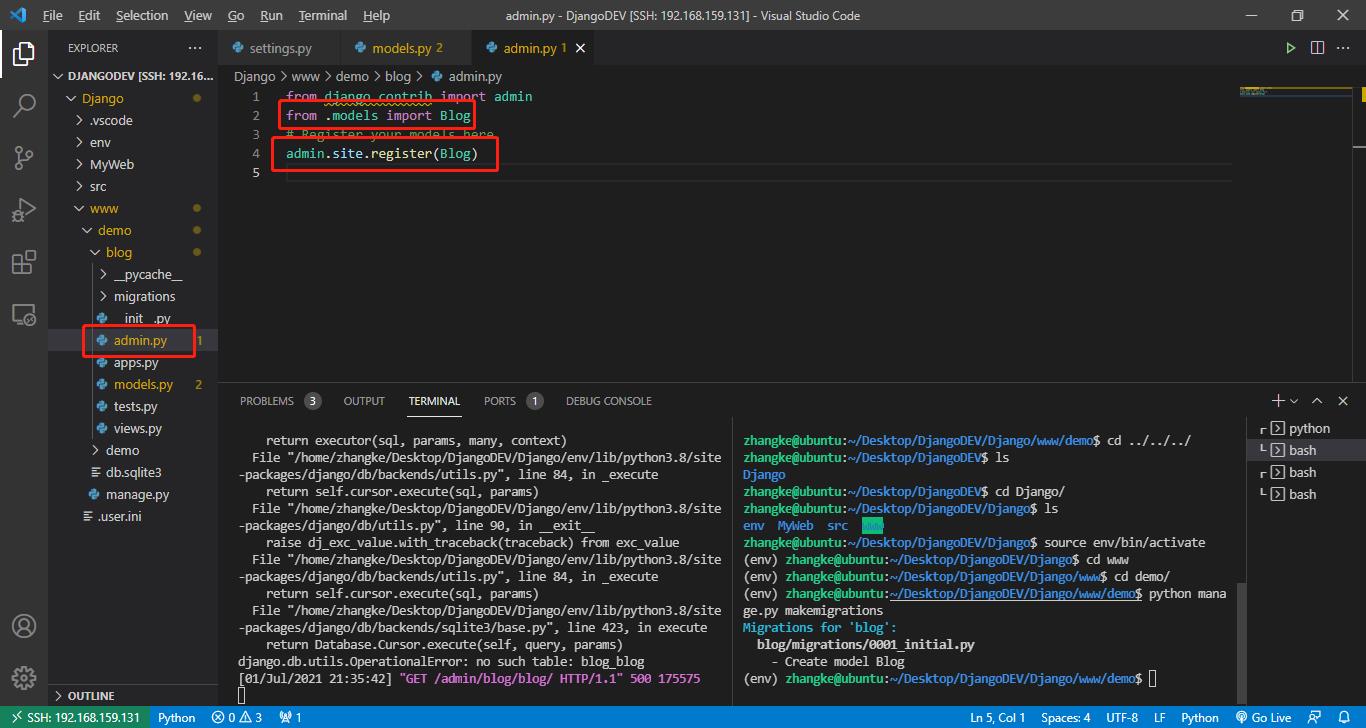Open the Source Control view
Image resolution: width=1366 pixels, height=728 pixels.
click(x=23, y=157)
